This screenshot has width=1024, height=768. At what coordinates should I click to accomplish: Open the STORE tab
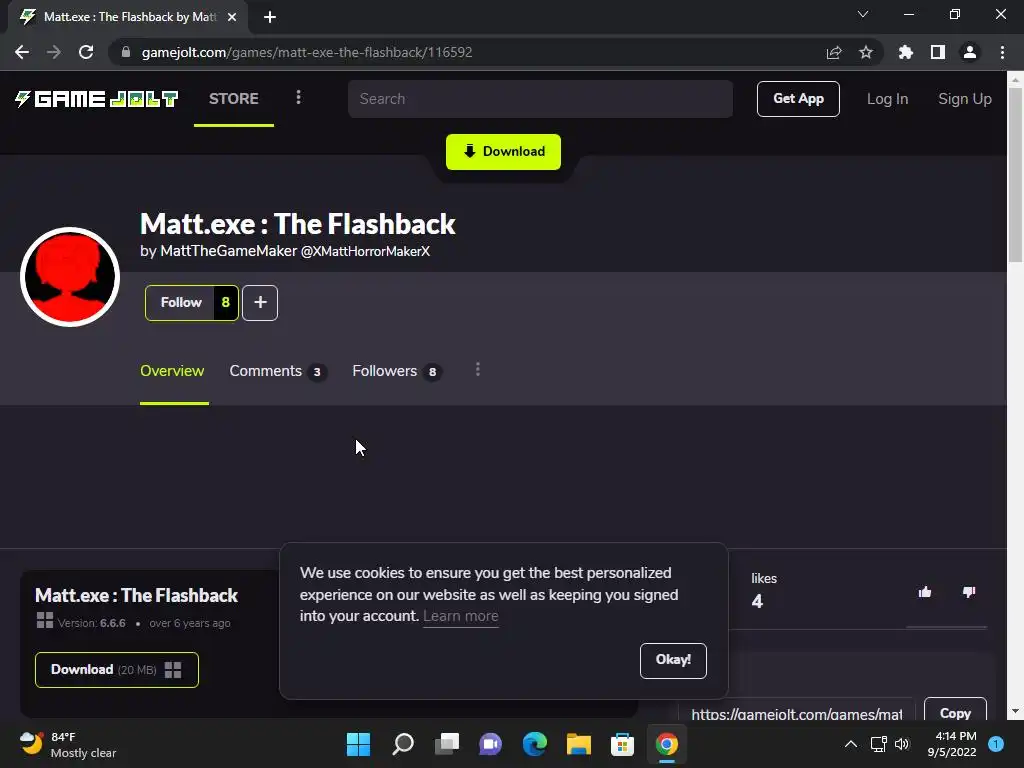click(x=234, y=99)
